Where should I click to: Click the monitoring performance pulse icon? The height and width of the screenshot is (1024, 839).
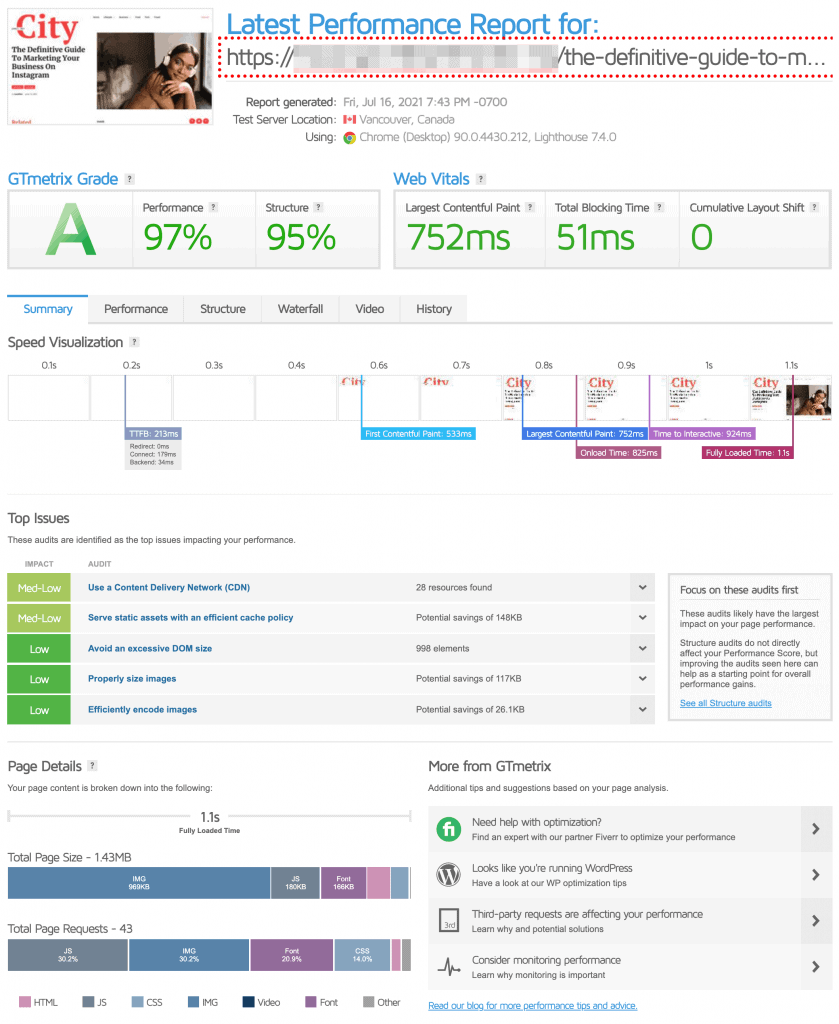point(449,967)
